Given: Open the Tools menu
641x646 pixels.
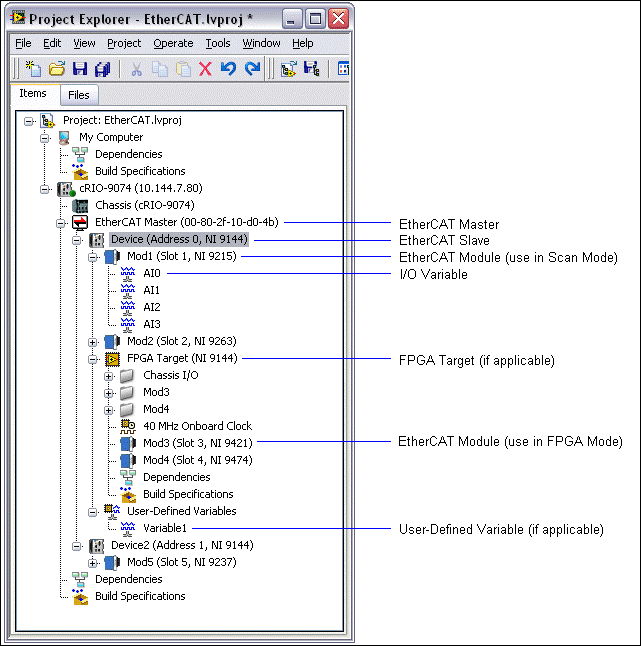Looking at the screenshot, I should (218, 43).
